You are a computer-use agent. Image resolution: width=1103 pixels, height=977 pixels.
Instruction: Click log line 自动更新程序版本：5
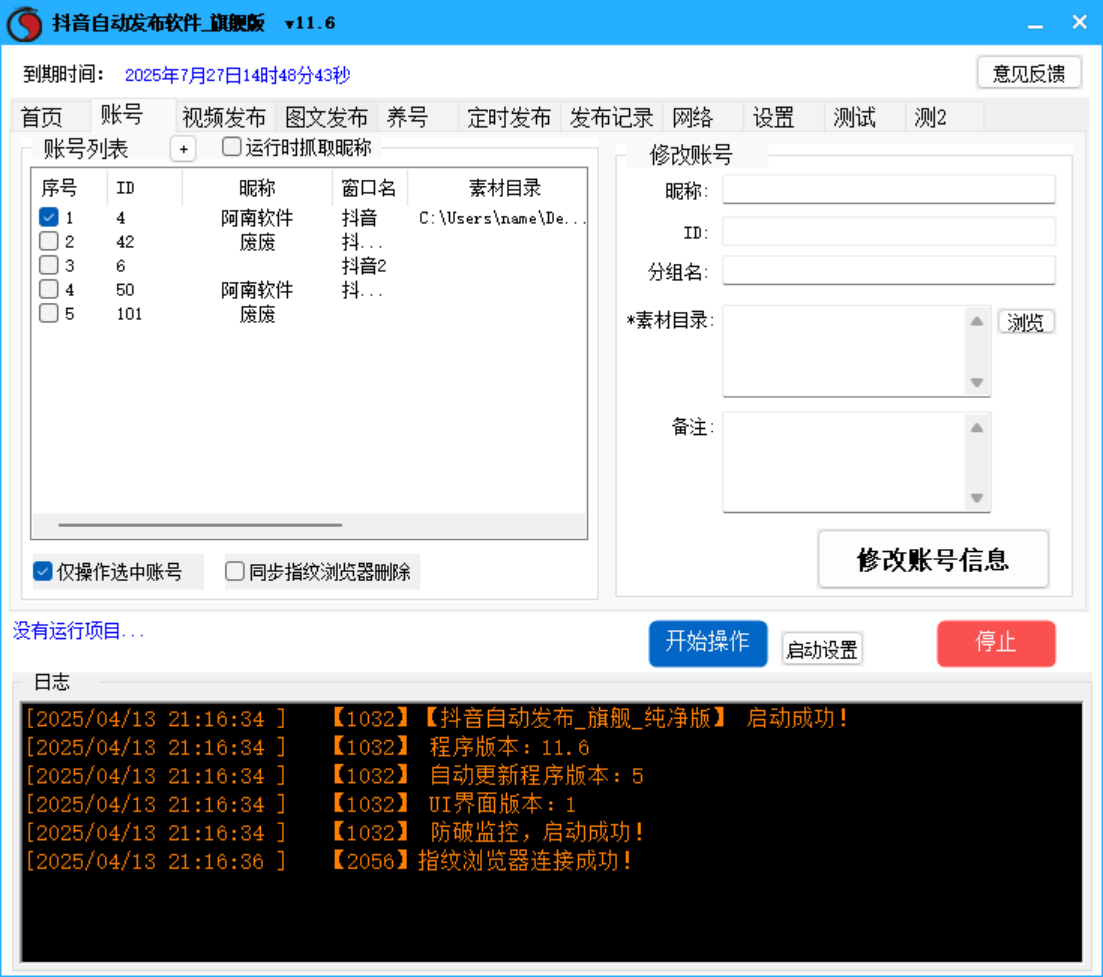pos(537,776)
